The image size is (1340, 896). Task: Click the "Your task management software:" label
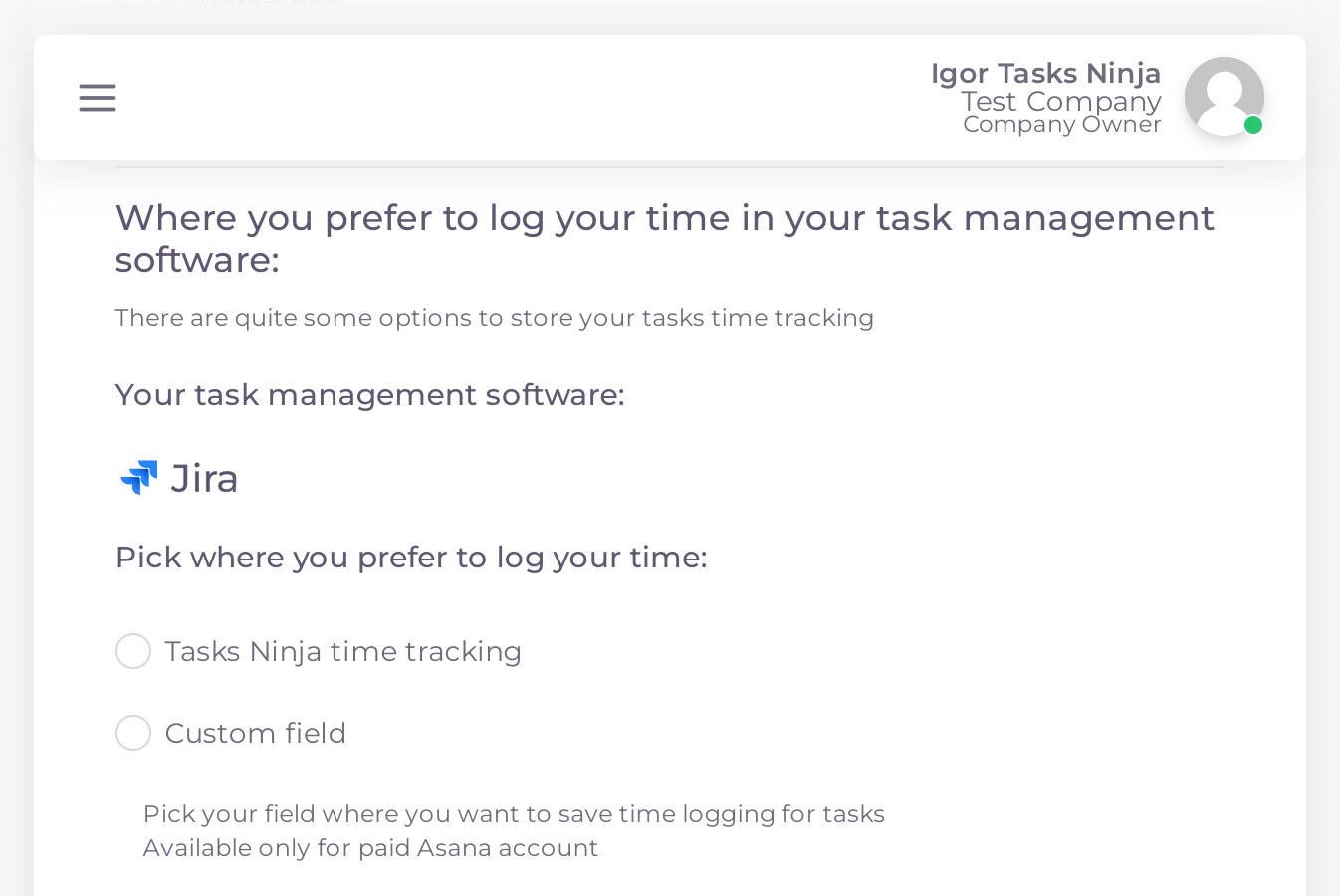(x=369, y=395)
